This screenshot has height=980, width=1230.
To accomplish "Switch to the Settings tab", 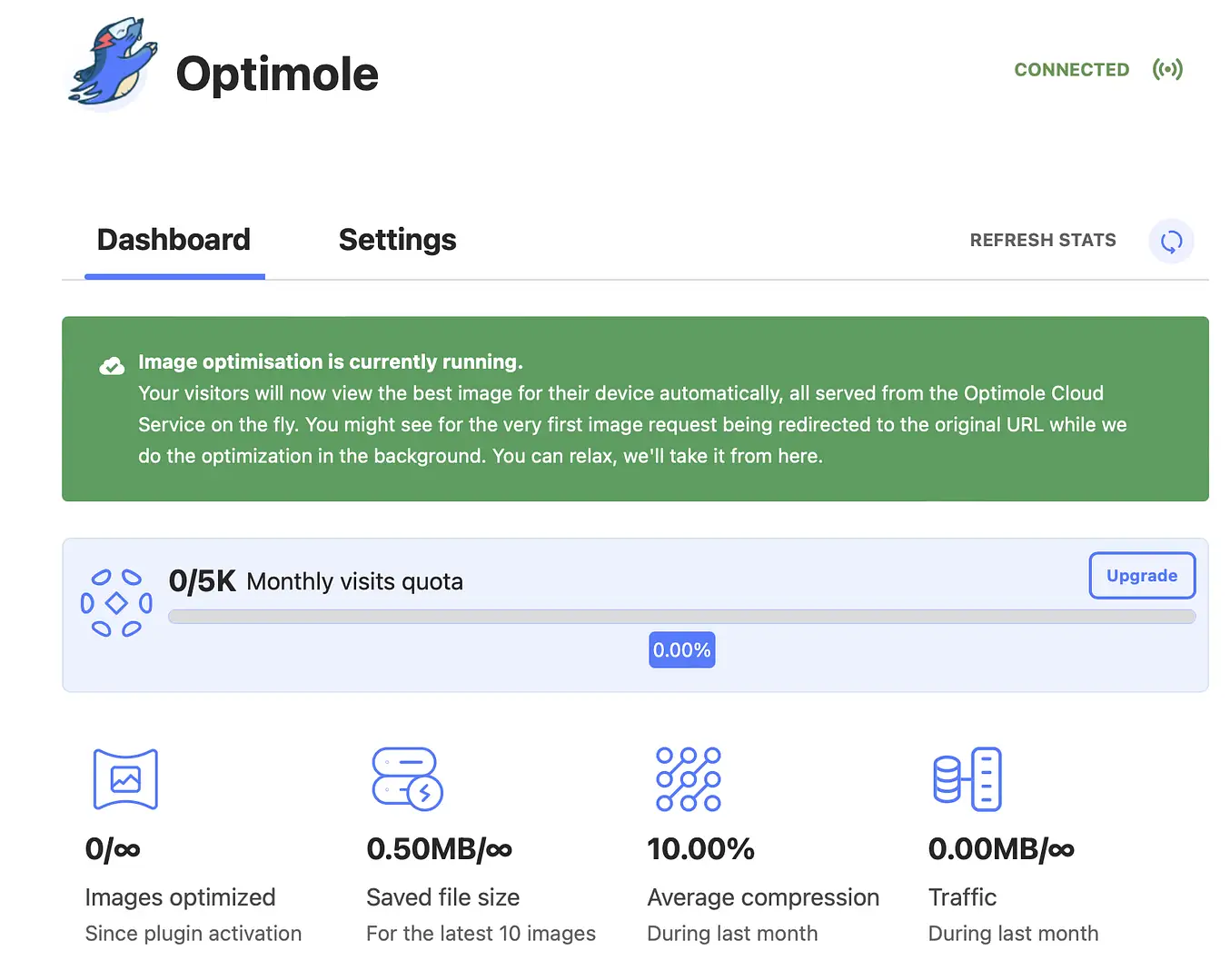I will pos(397,240).
